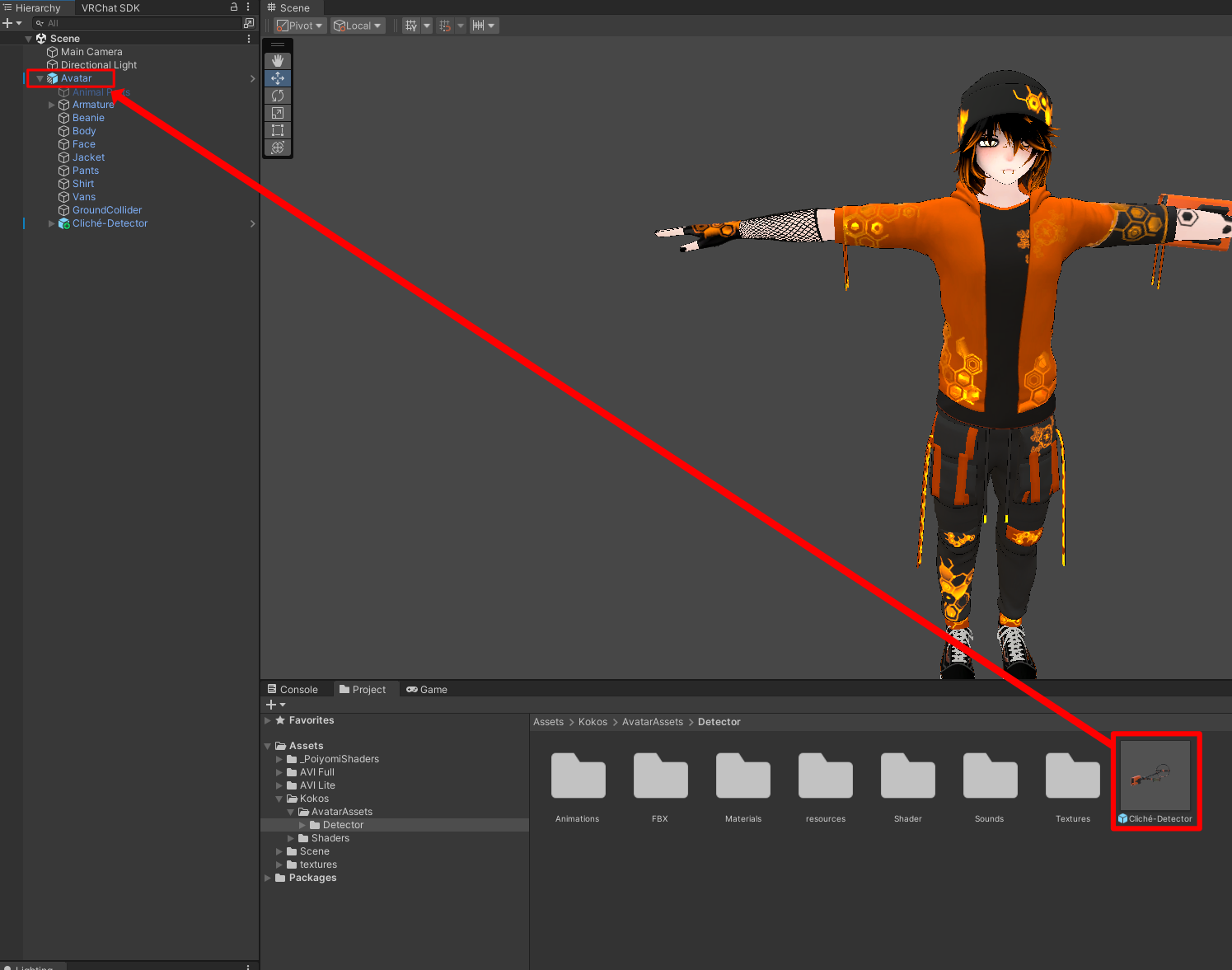
Task: Toggle grid visibility in Scene toolbar
Action: pos(411,26)
